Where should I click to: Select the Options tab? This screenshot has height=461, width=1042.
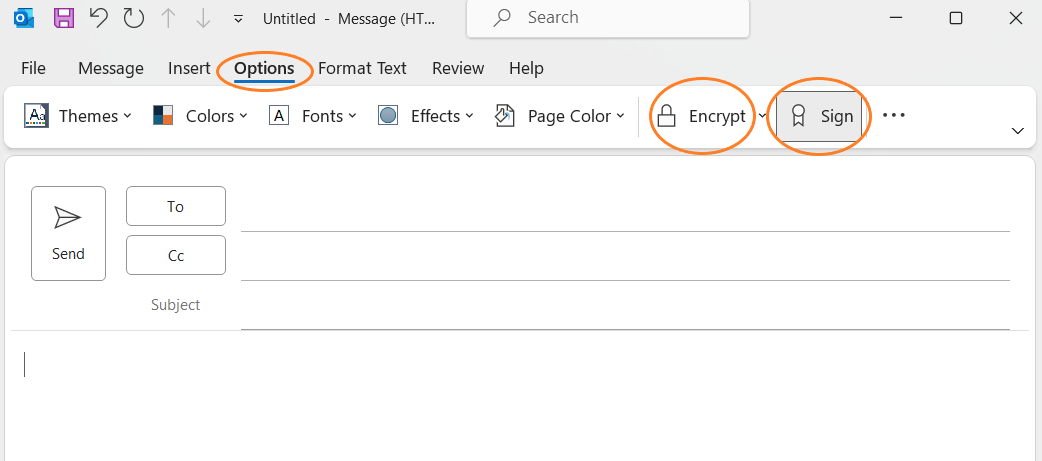(264, 68)
